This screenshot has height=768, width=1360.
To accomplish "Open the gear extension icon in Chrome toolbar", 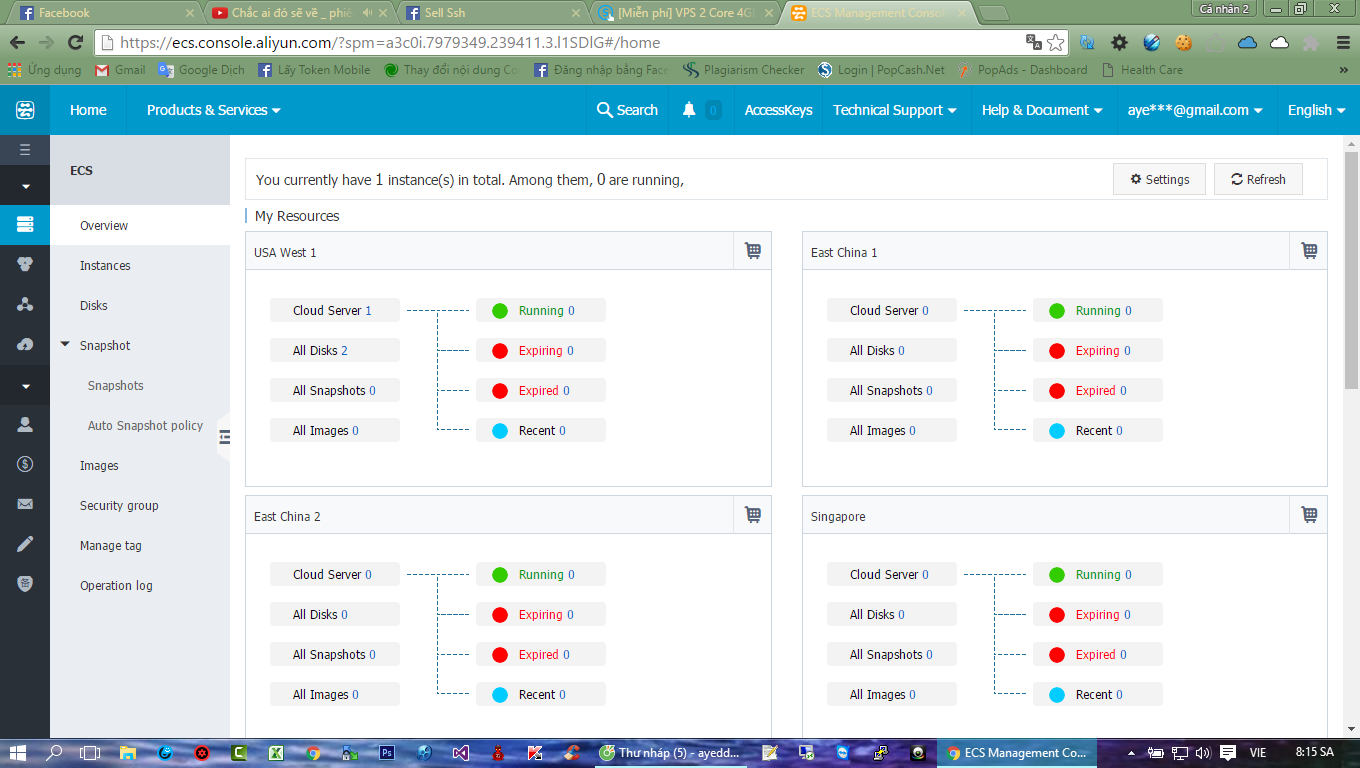I will 1120,42.
